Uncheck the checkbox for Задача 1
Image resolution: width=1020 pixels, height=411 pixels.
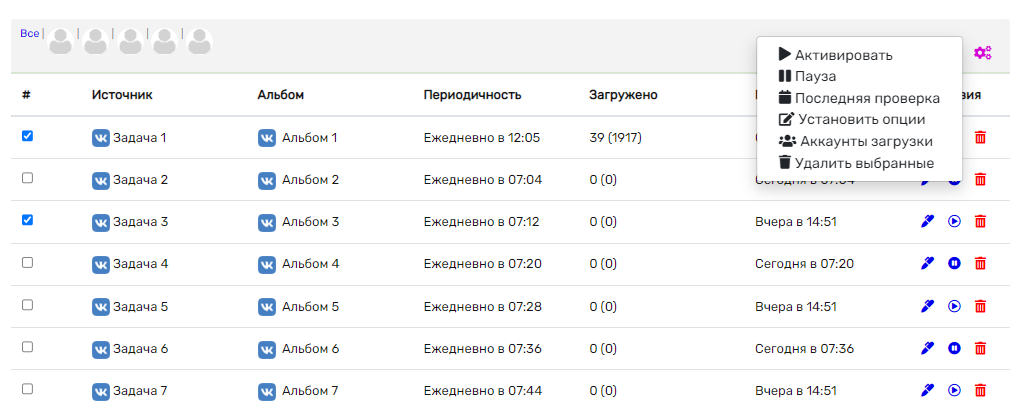click(27, 136)
